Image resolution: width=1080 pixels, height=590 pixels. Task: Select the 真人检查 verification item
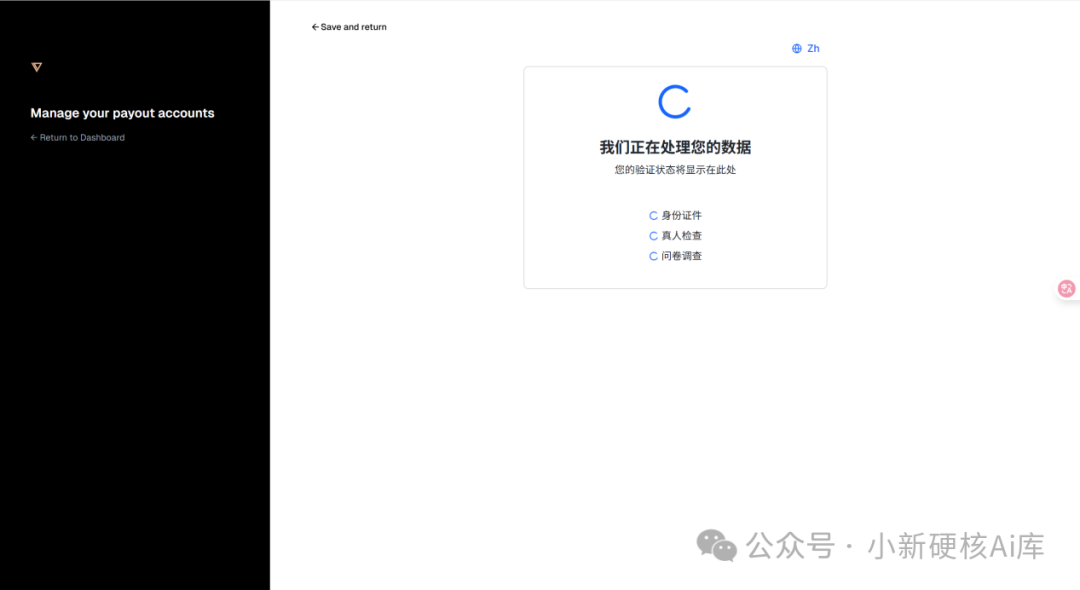[679, 235]
